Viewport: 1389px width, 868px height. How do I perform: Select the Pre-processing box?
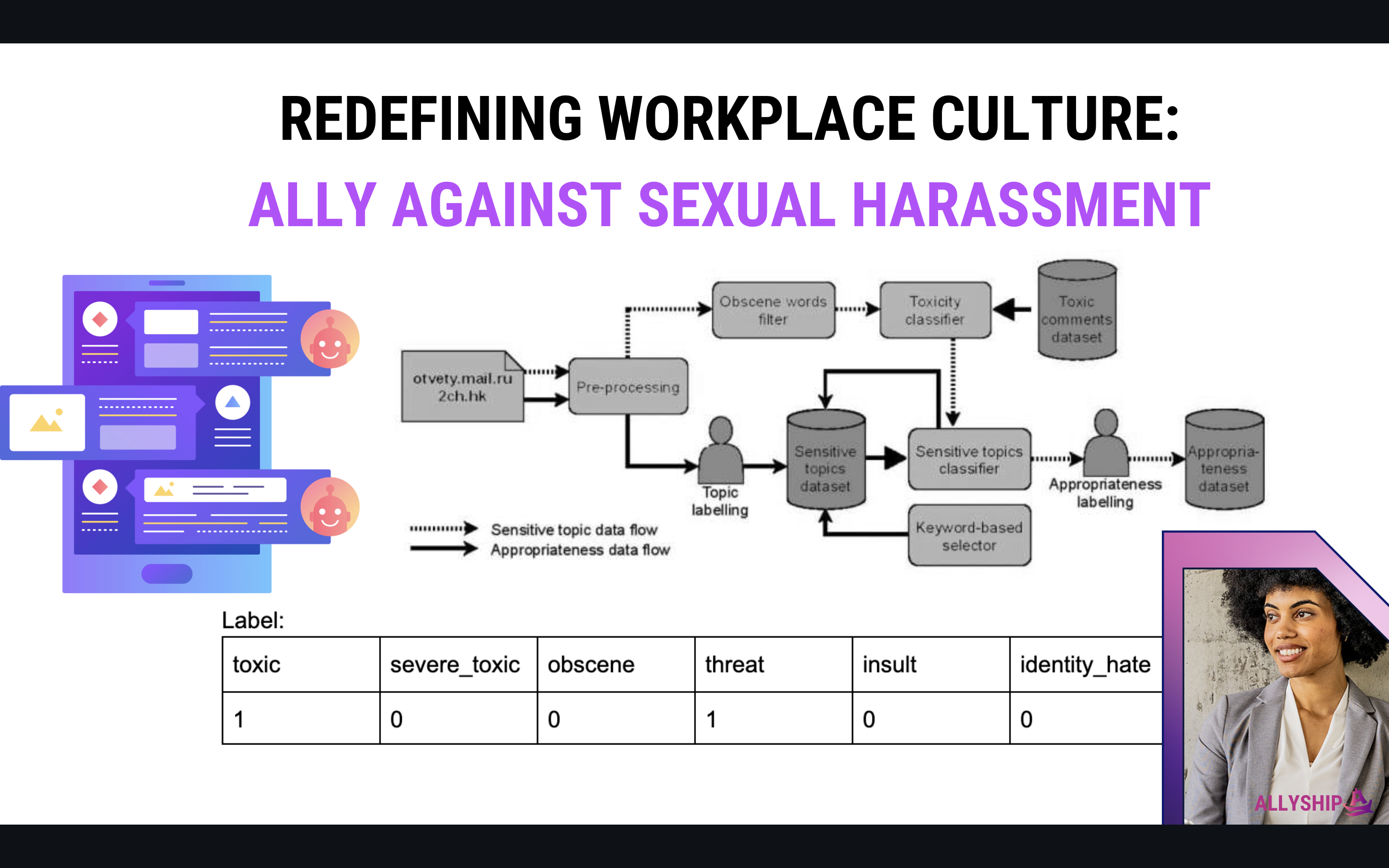click(627, 387)
